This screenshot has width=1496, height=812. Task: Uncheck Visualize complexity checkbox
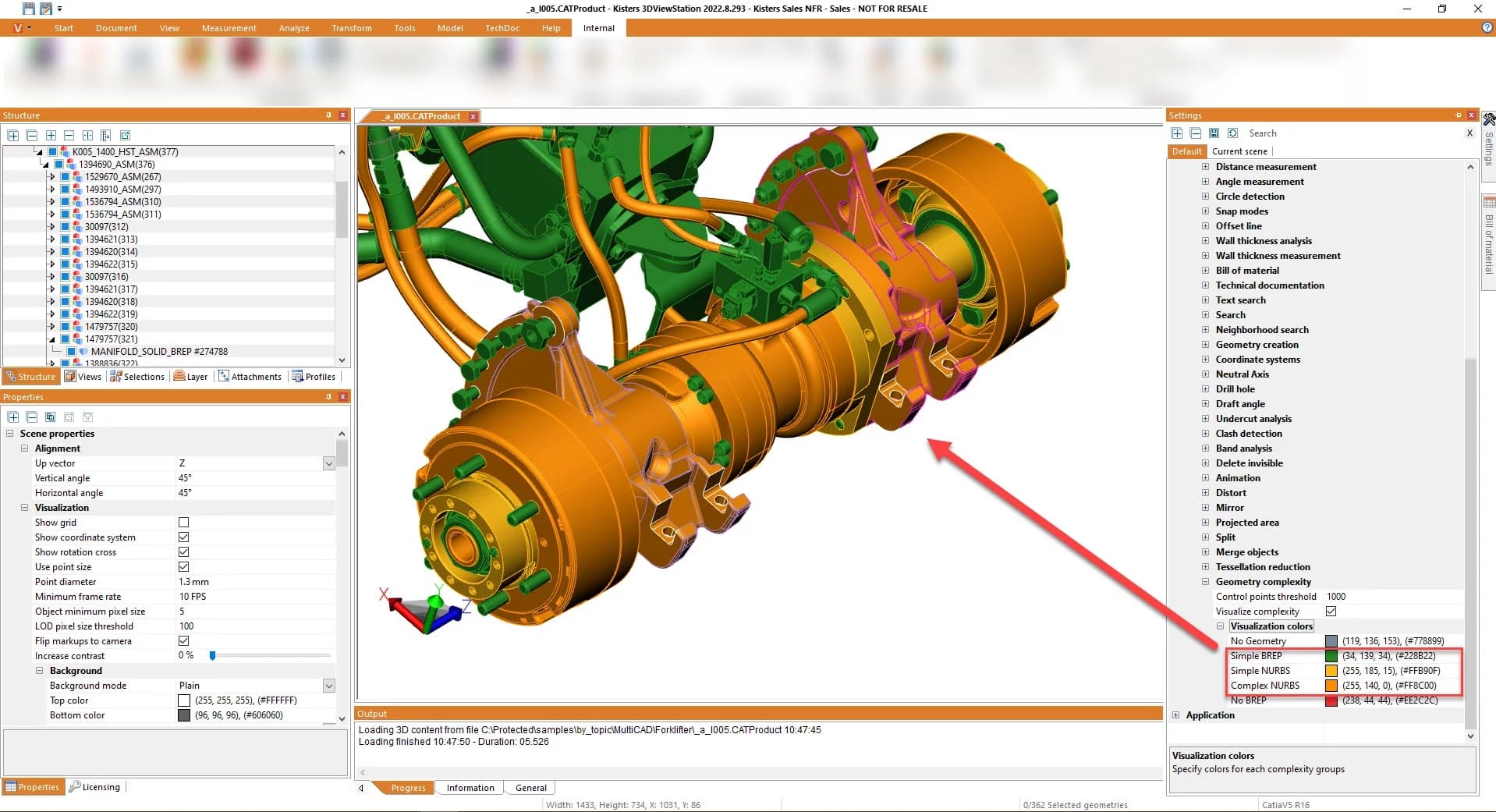[1331, 612]
